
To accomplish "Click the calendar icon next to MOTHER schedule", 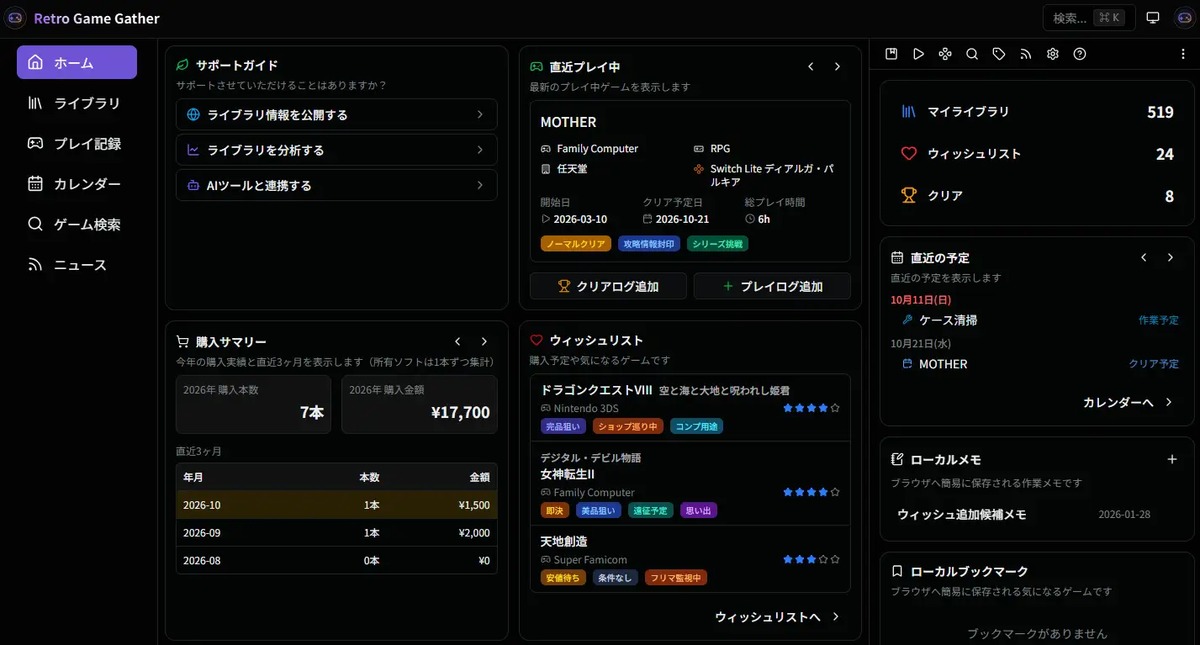I will click(907, 364).
